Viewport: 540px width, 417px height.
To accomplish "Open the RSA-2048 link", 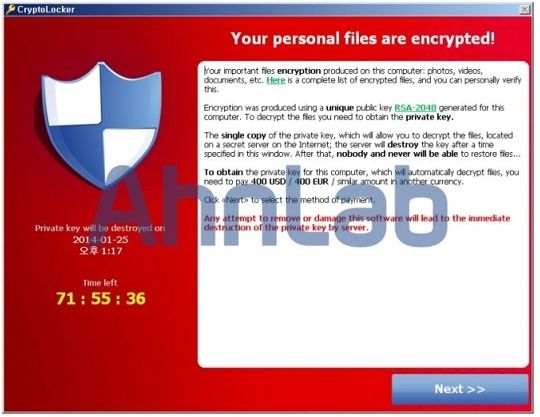I will click(x=415, y=108).
